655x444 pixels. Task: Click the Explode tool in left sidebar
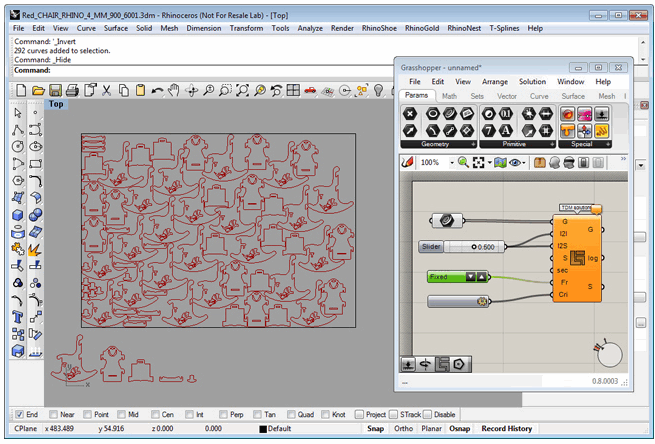pyautogui.click(x=35, y=248)
